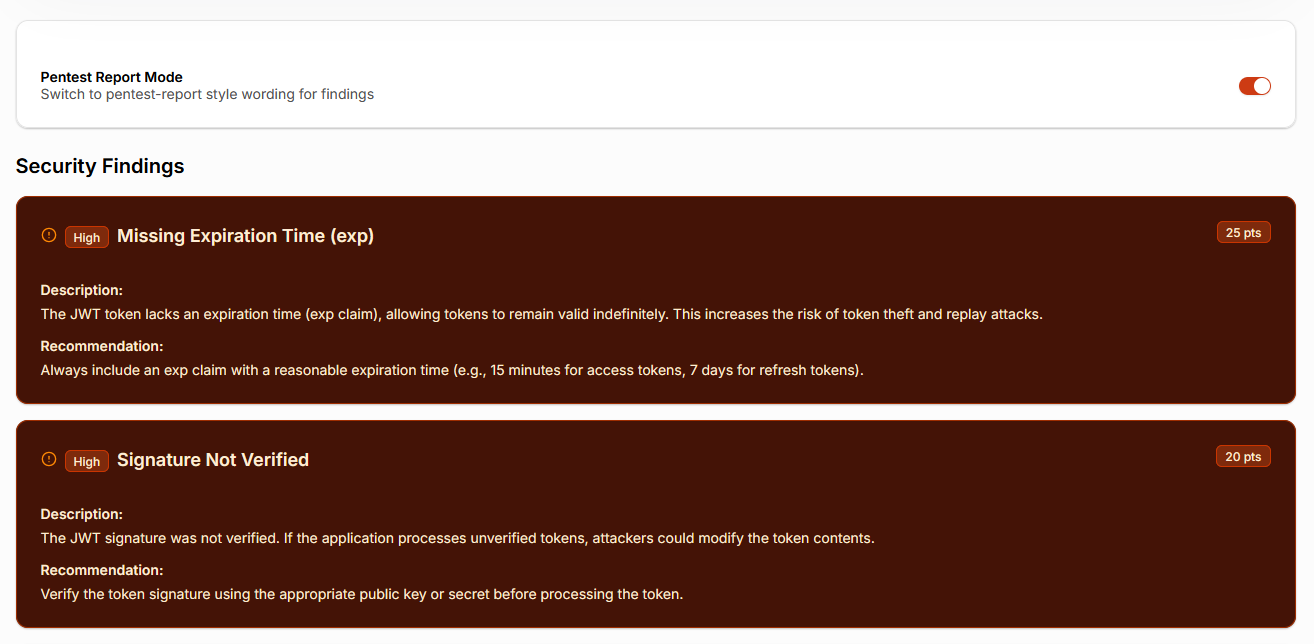The height and width of the screenshot is (644, 1314).
Task: Click the Pentest Report Mode label
Action: 111,77
